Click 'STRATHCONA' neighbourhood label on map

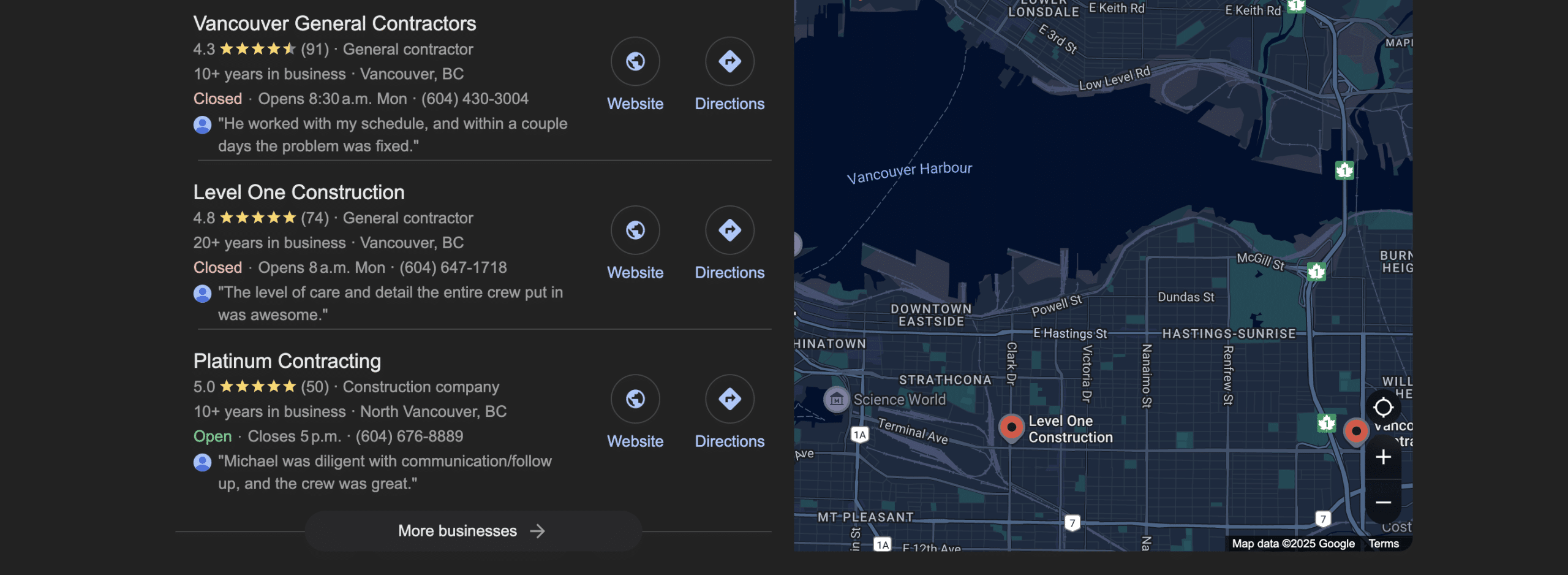[945, 380]
